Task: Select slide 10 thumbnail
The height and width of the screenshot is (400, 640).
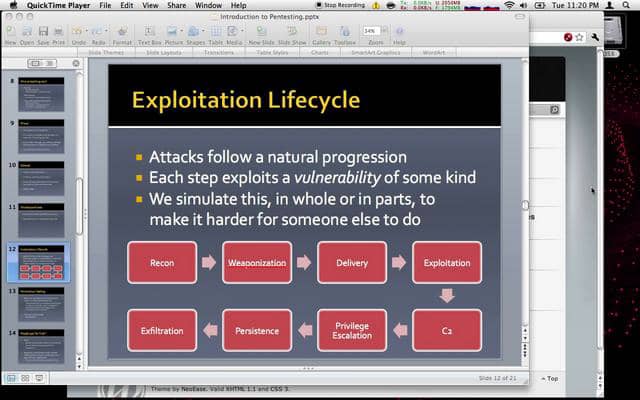Action: 41,178
